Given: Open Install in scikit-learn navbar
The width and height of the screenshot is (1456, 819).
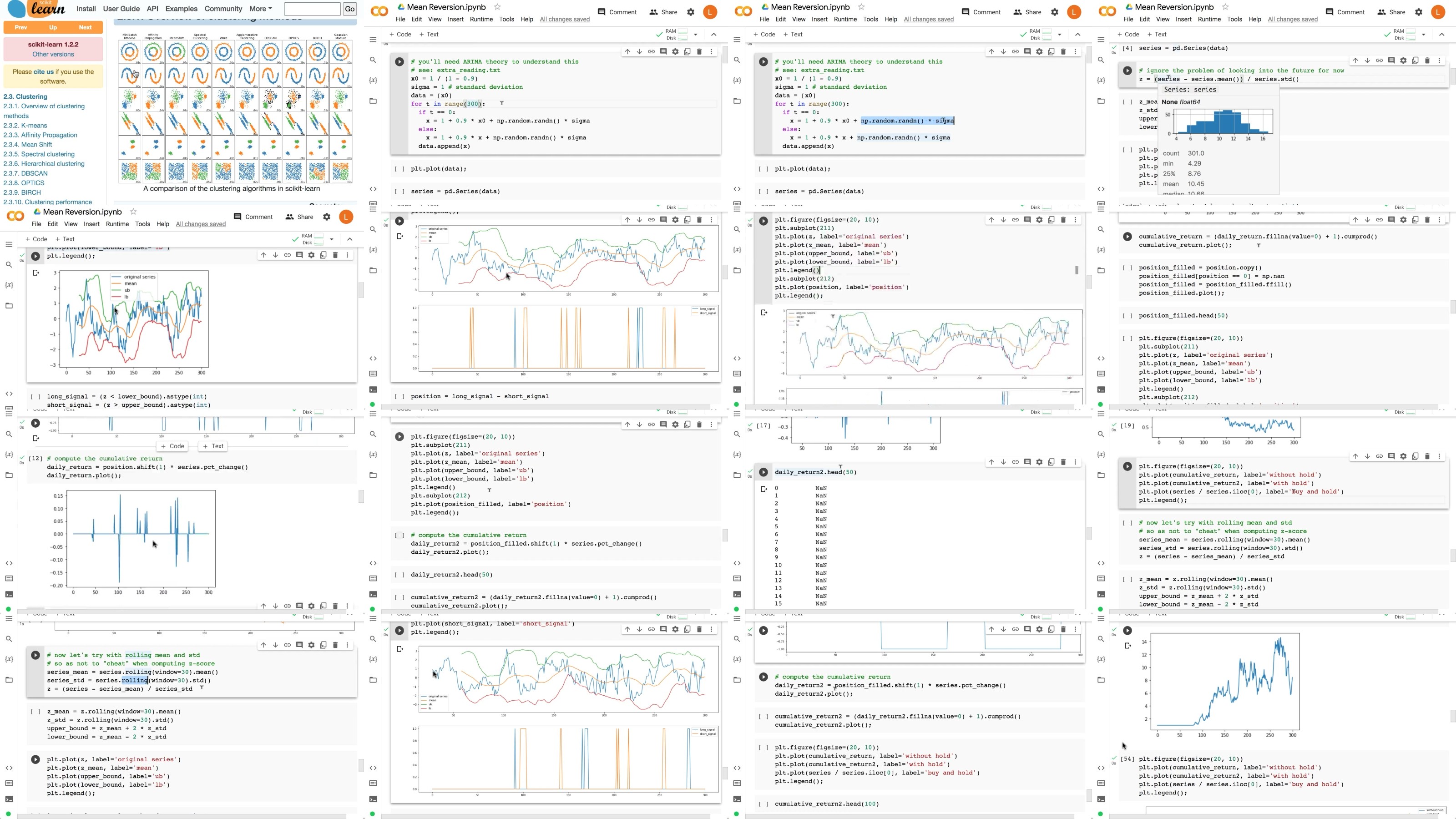Looking at the screenshot, I should coord(86,9).
